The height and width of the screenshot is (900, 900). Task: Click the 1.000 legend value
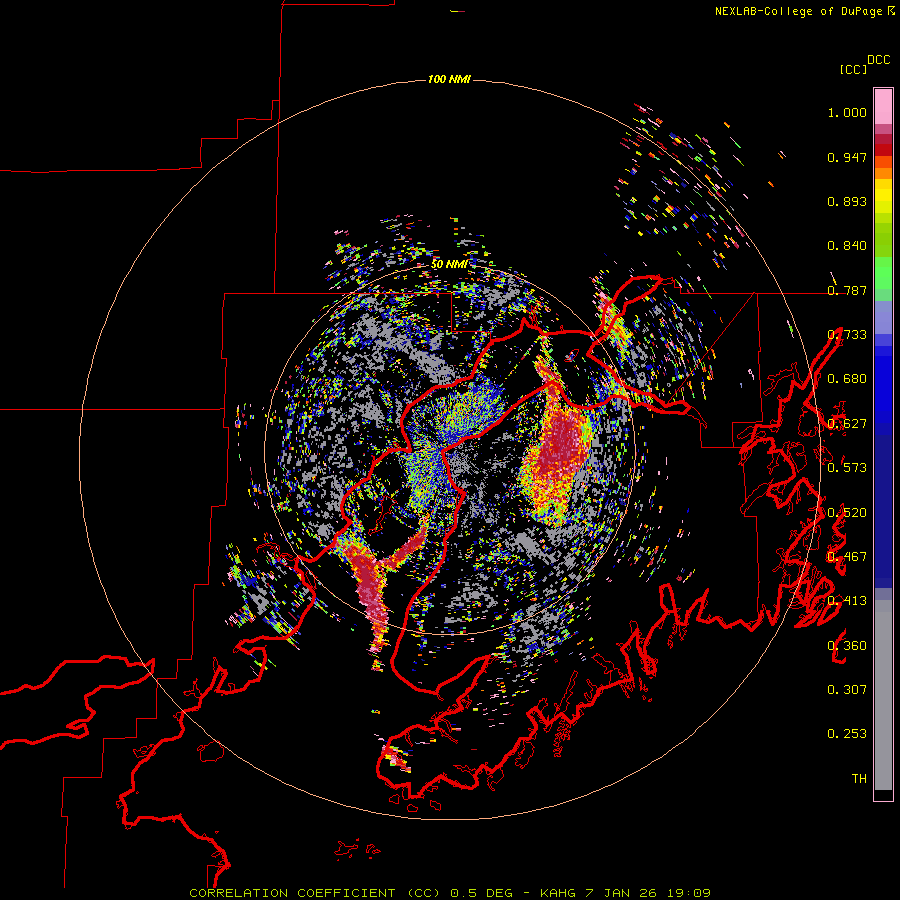tap(847, 112)
